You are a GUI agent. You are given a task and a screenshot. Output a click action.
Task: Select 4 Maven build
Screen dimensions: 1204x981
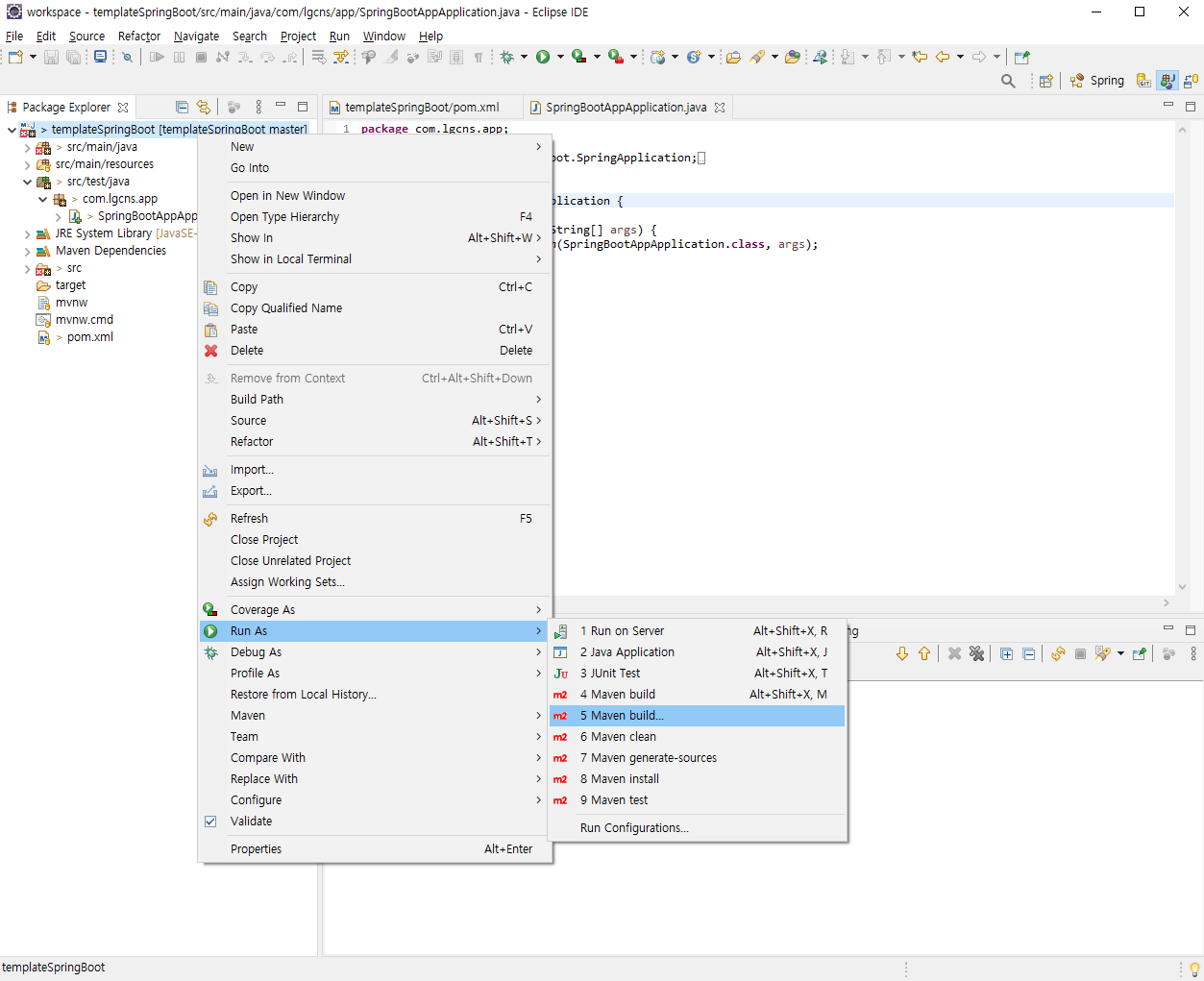click(697, 695)
